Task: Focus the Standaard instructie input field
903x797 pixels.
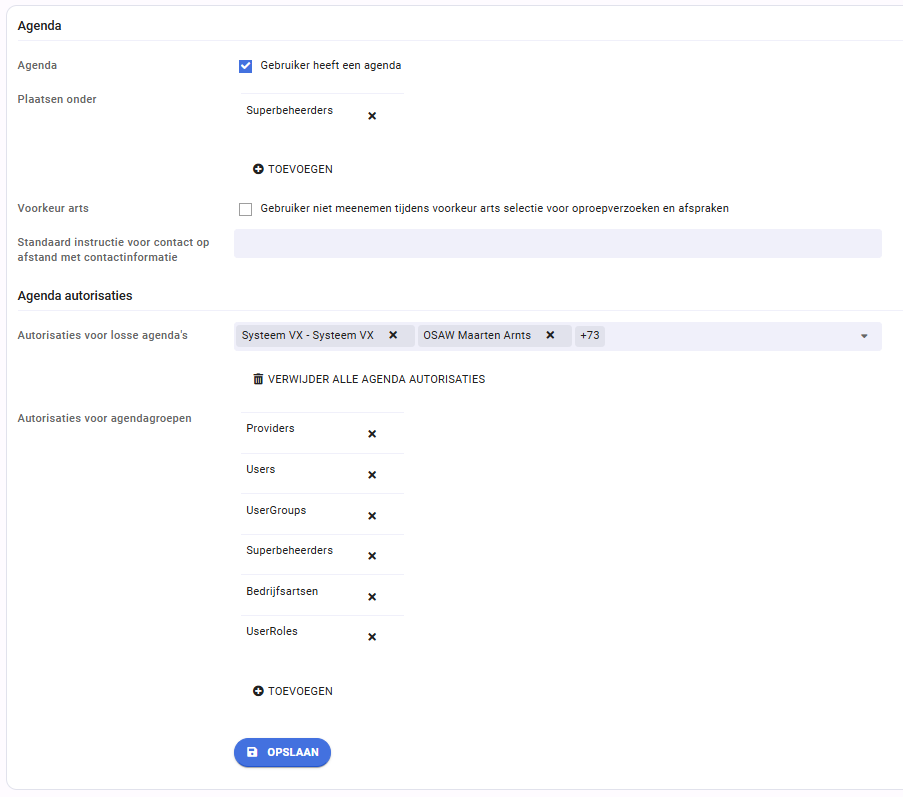Action: tap(557, 244)
